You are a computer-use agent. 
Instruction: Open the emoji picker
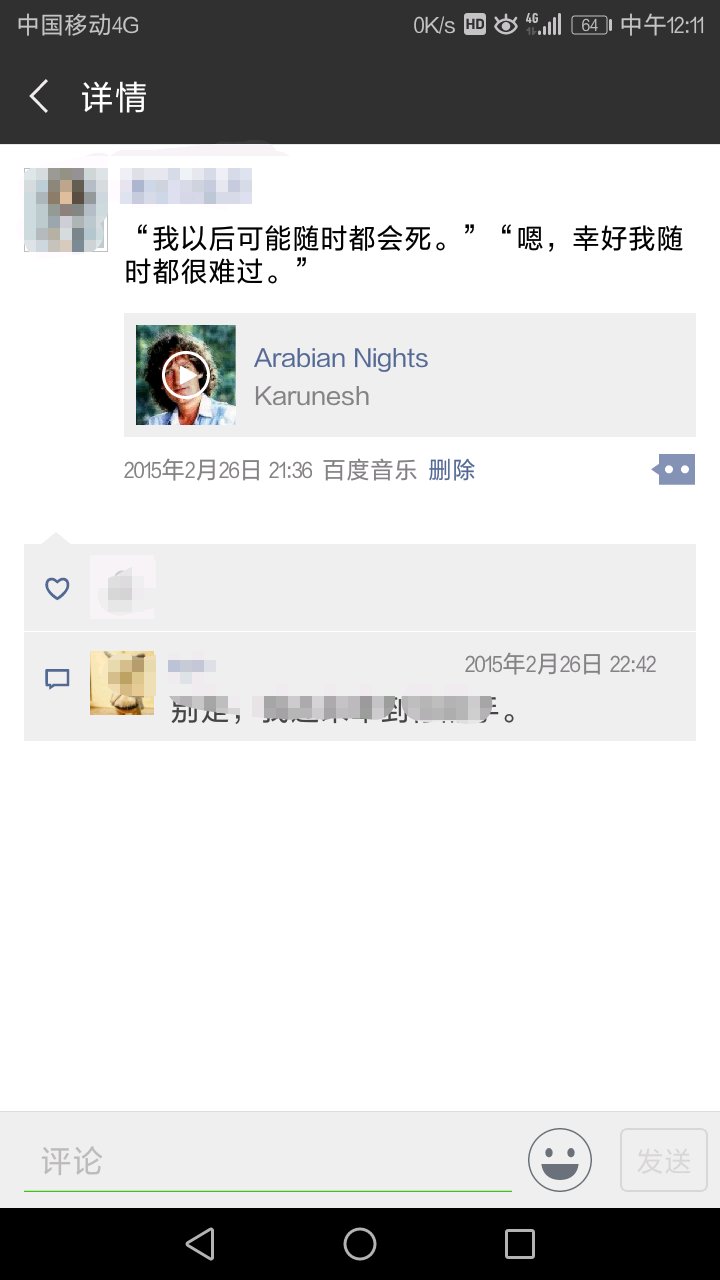[560, 1160]
